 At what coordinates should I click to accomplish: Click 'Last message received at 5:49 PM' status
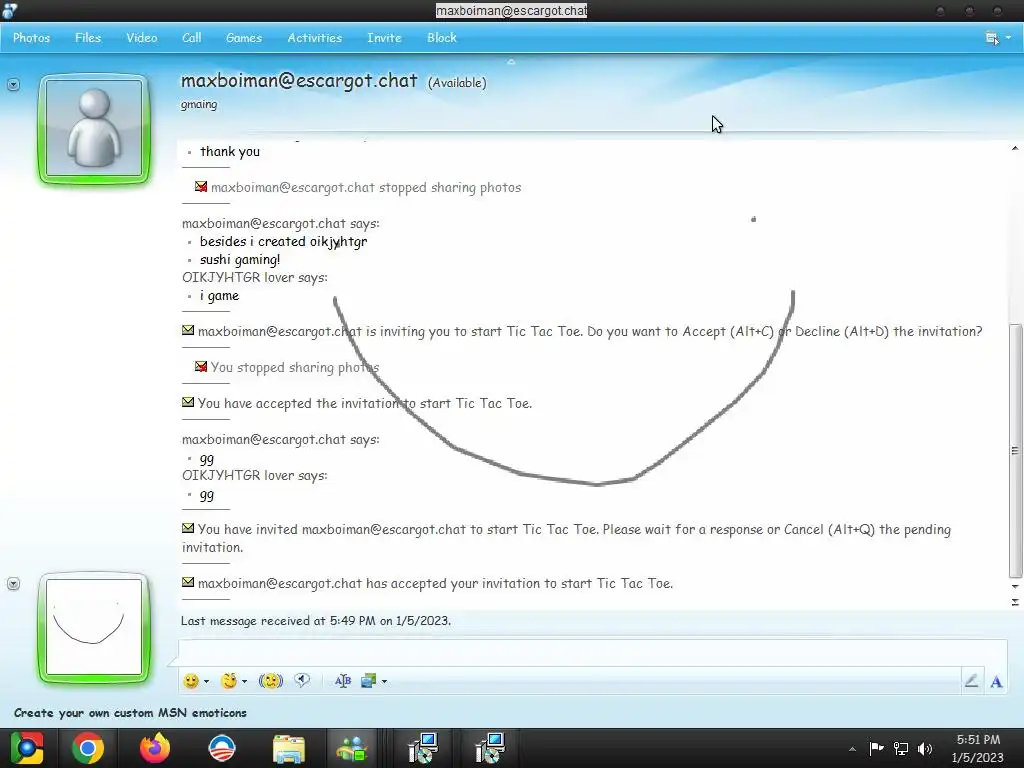coord(315,620)
